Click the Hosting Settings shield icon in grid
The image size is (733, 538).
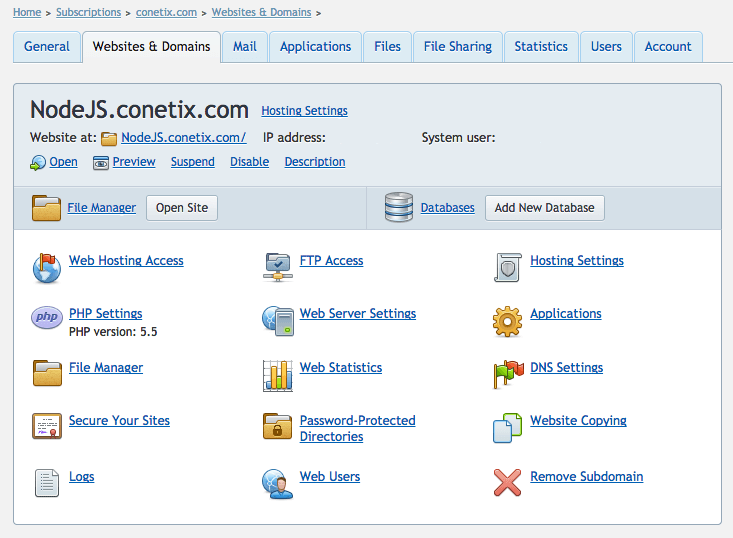coord(508,267)
